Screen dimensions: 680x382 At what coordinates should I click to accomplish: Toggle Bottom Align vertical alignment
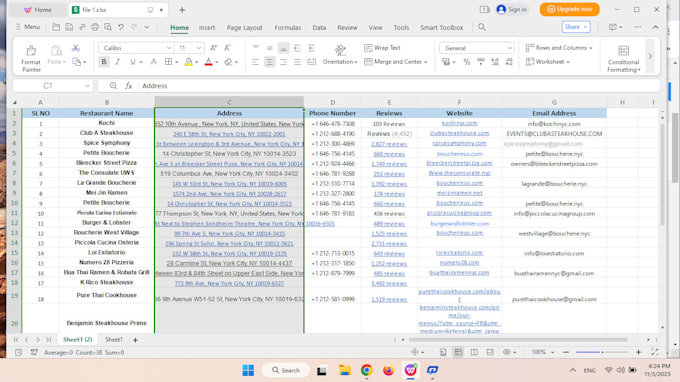click(x=283, y=48)
